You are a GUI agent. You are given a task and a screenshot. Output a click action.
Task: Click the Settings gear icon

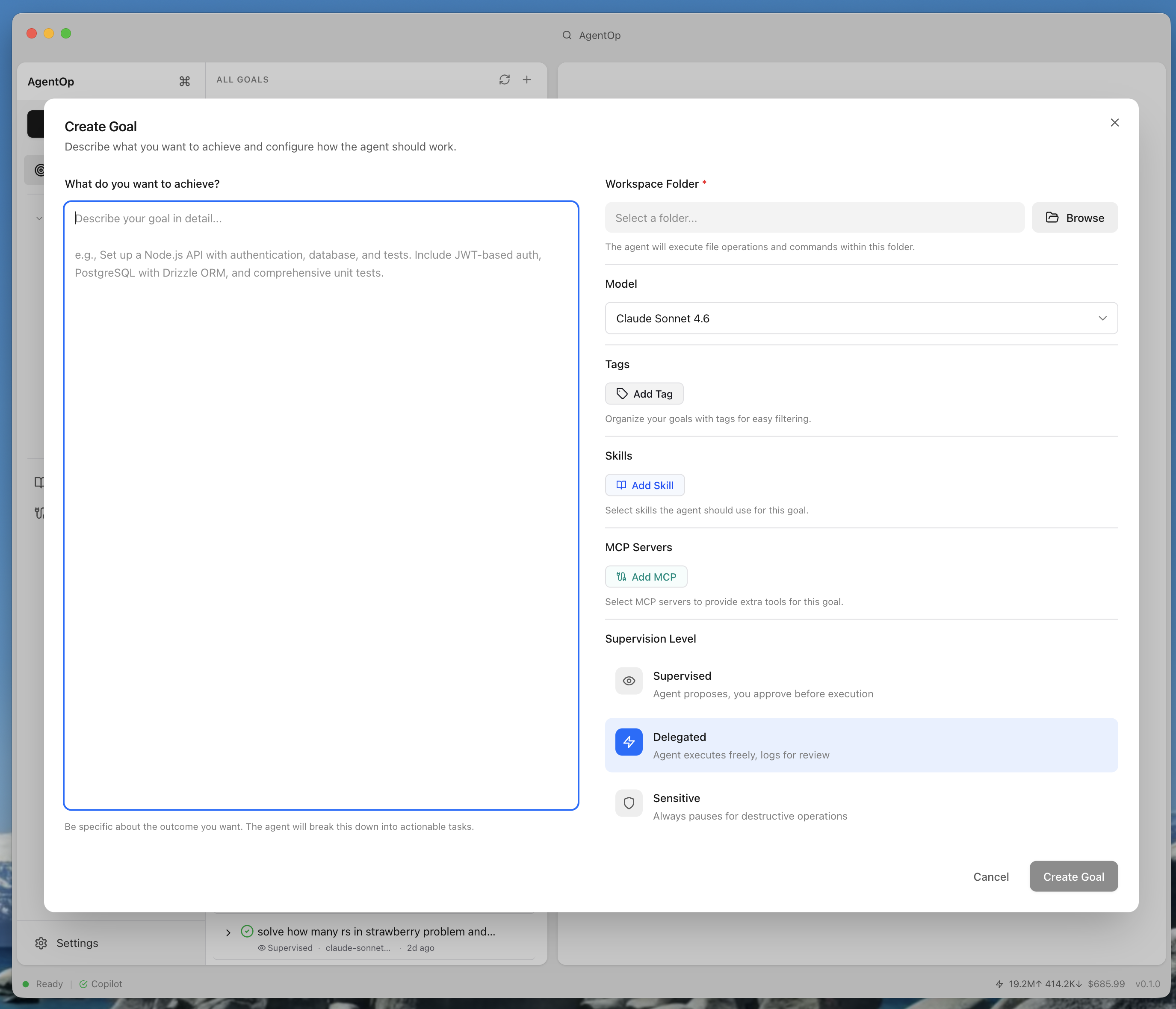point(41,943)
